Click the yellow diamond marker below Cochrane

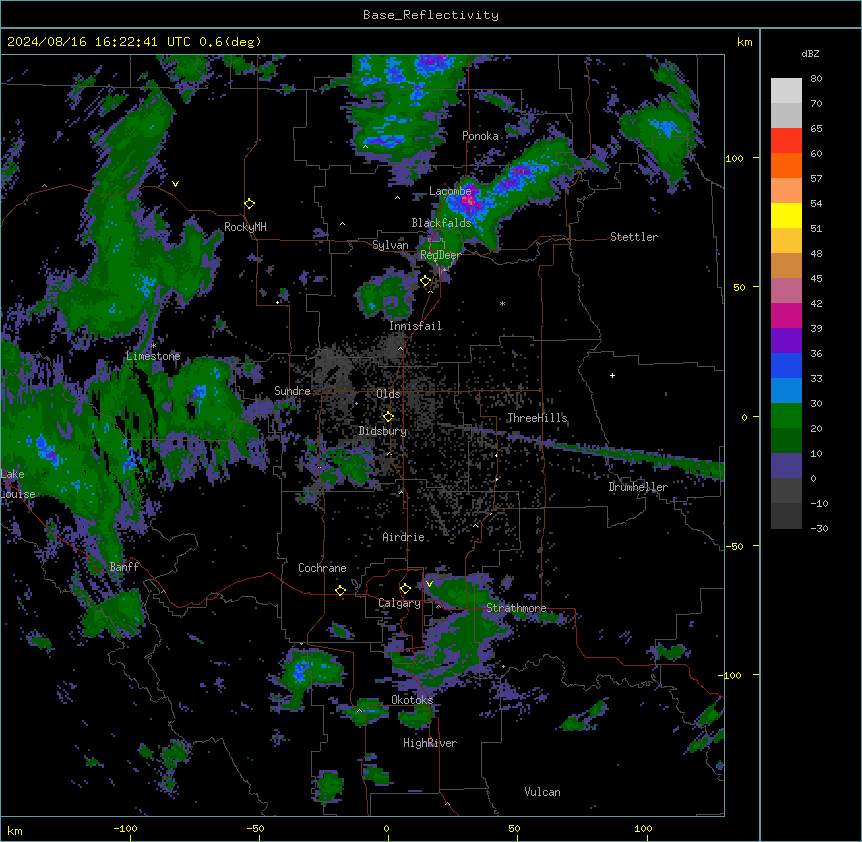[340, 590]
